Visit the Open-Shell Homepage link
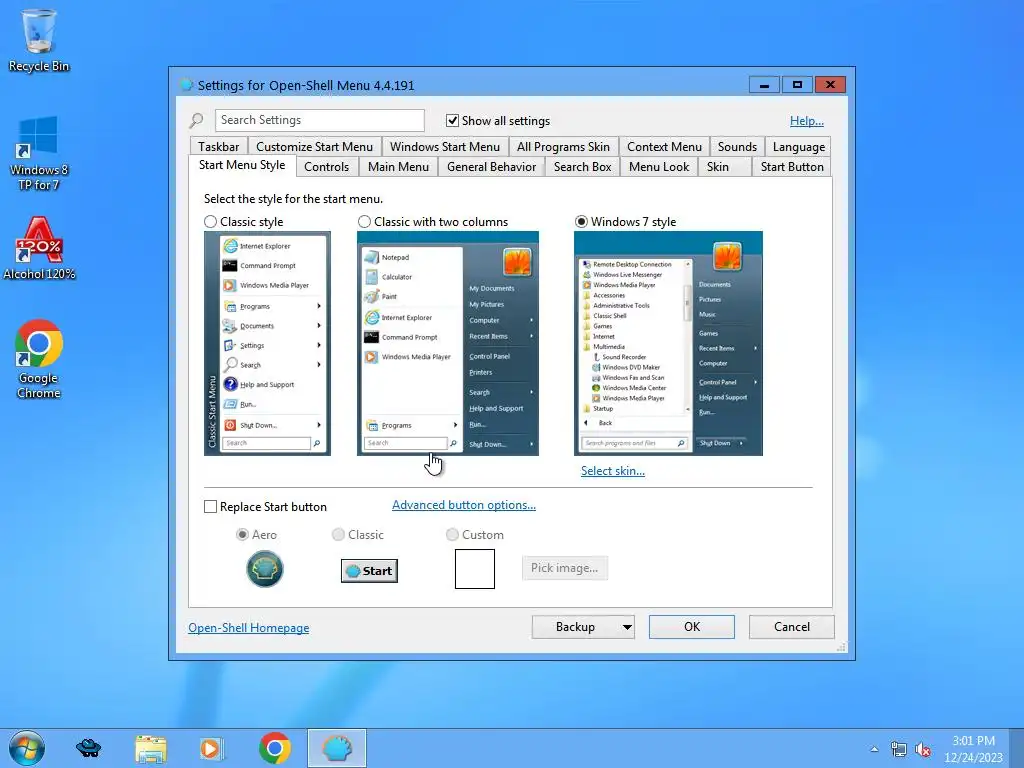 click(x=249, y=628)
